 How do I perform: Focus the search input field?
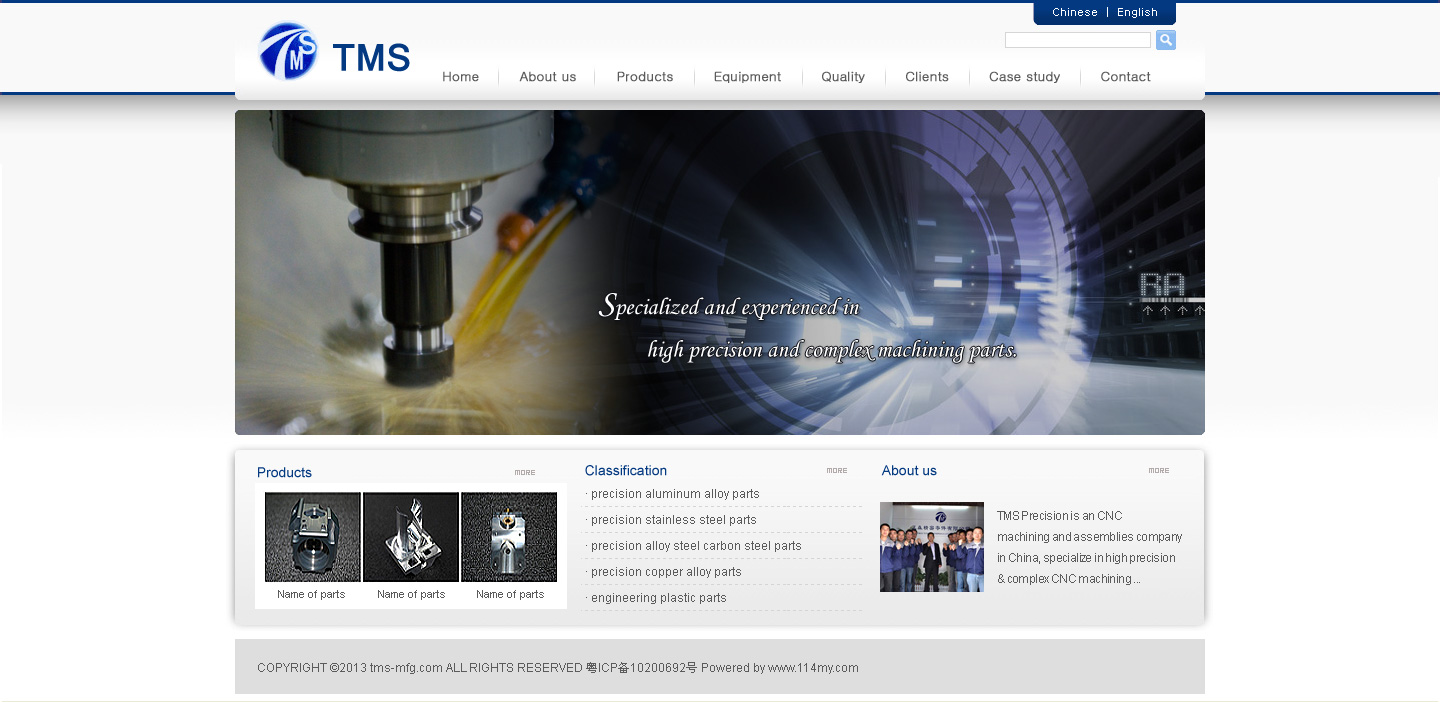[1077, 40]
